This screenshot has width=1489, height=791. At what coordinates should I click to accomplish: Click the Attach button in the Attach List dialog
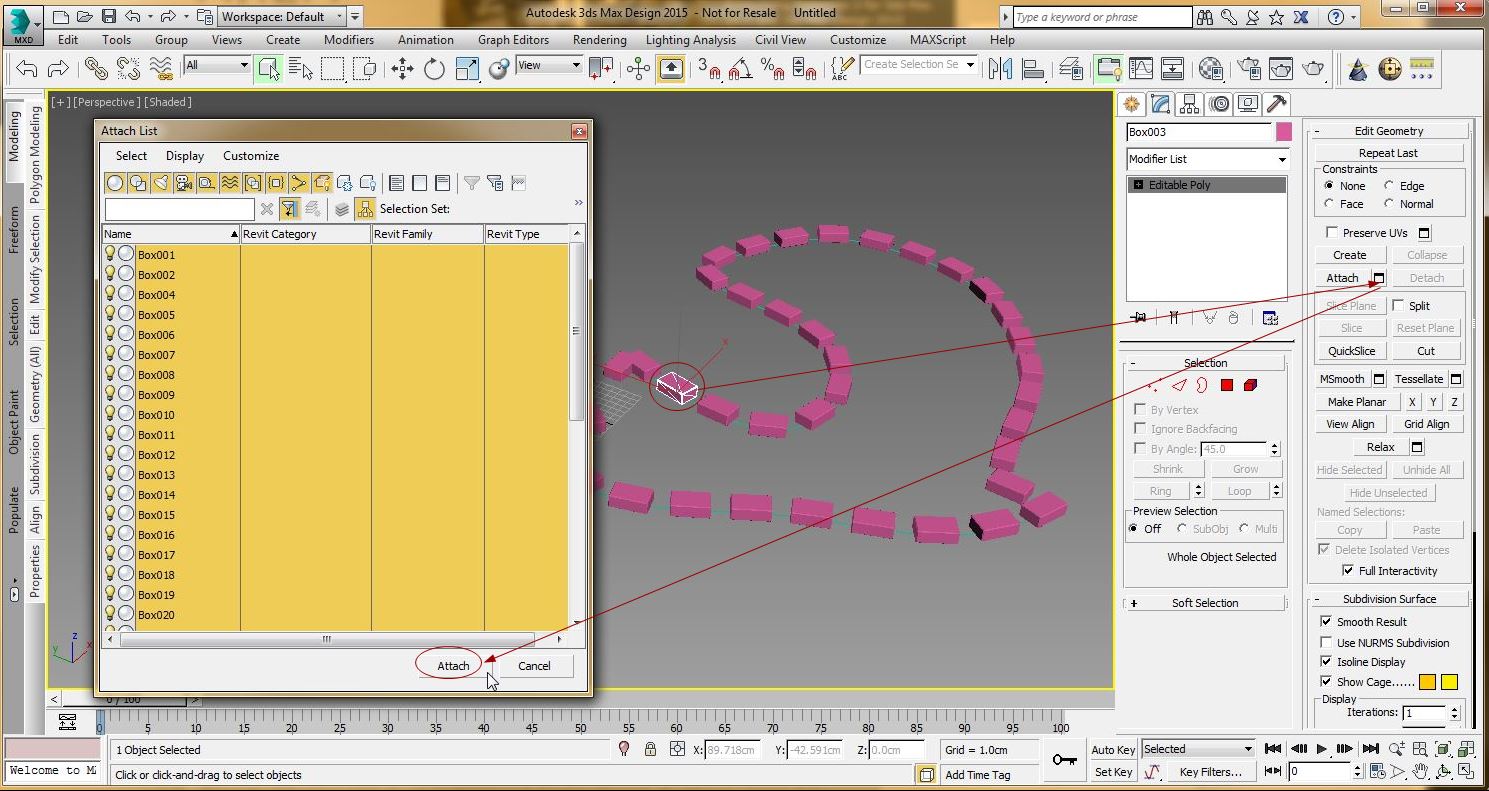451,665
